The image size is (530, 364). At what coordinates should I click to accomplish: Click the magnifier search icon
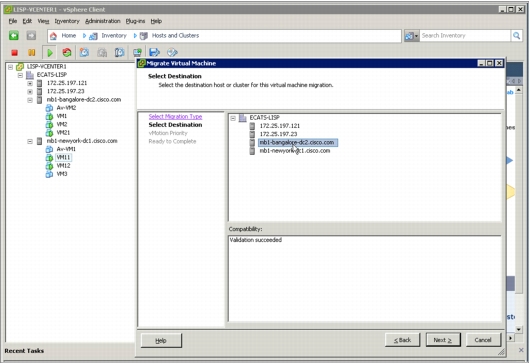[x=516, y=35]
